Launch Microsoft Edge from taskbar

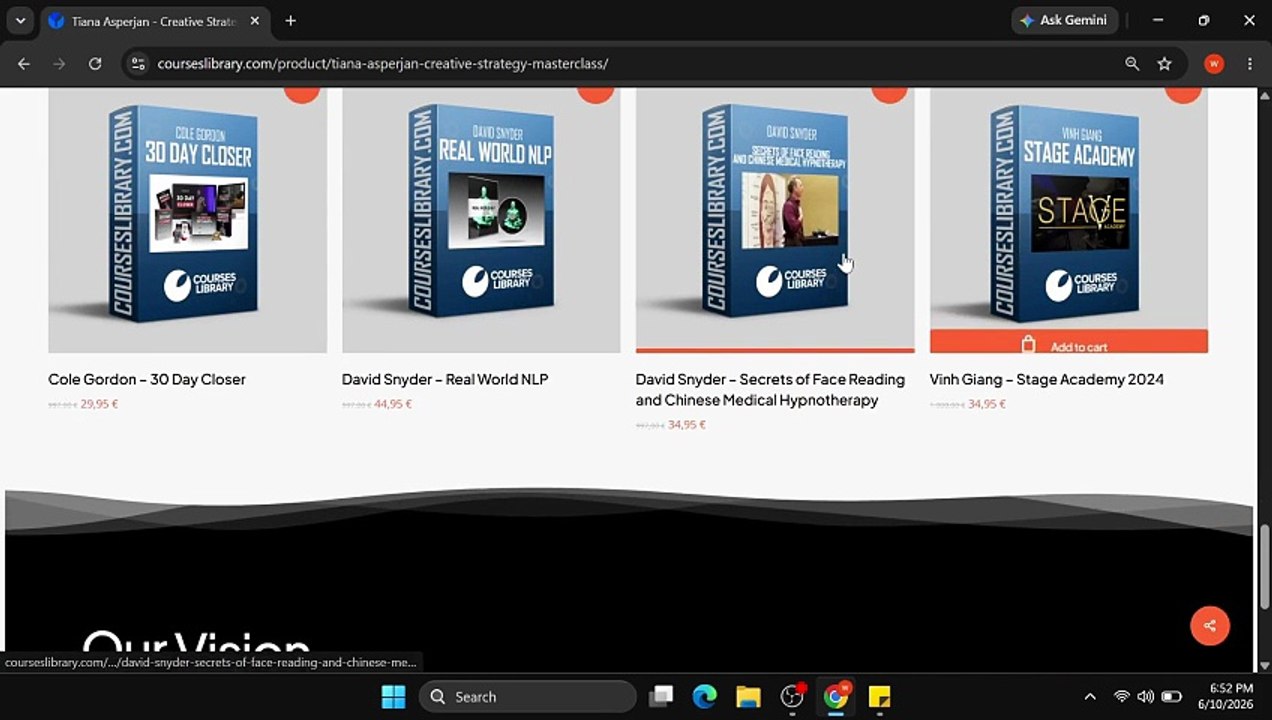[x=705, y=697]
